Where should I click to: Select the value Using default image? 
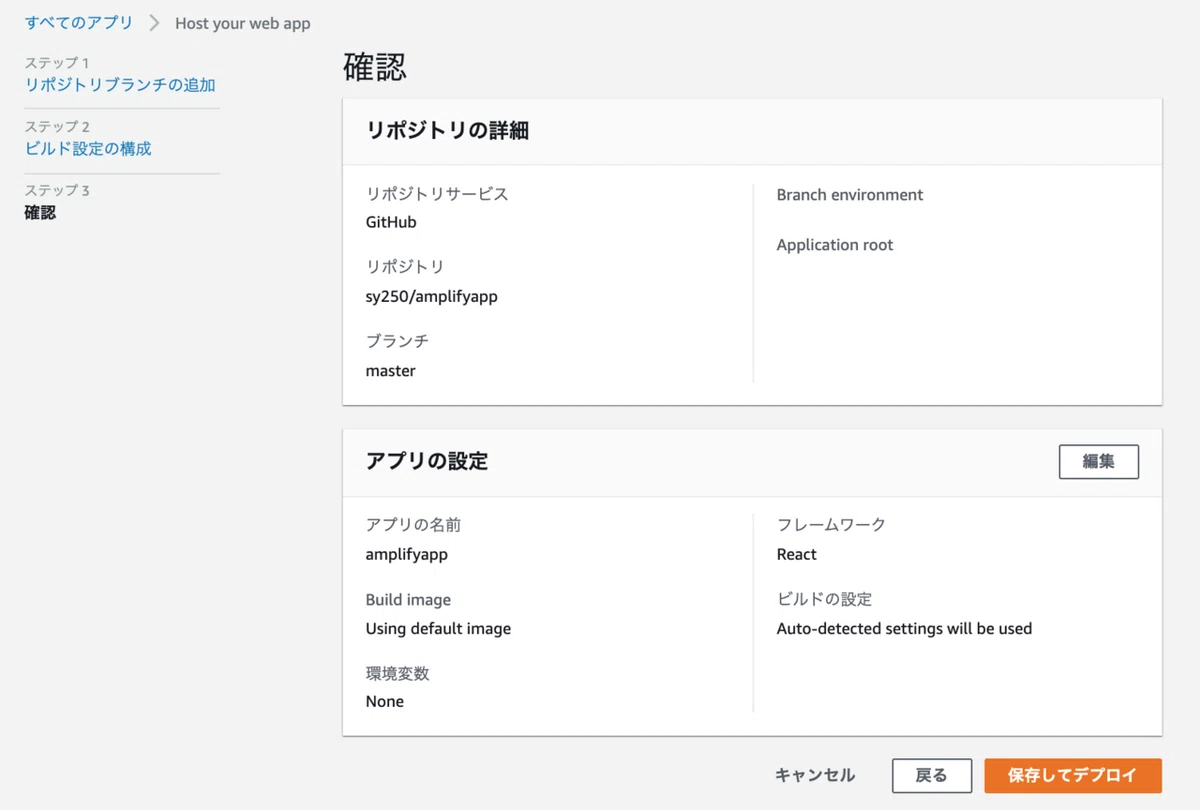coord(438,629)
